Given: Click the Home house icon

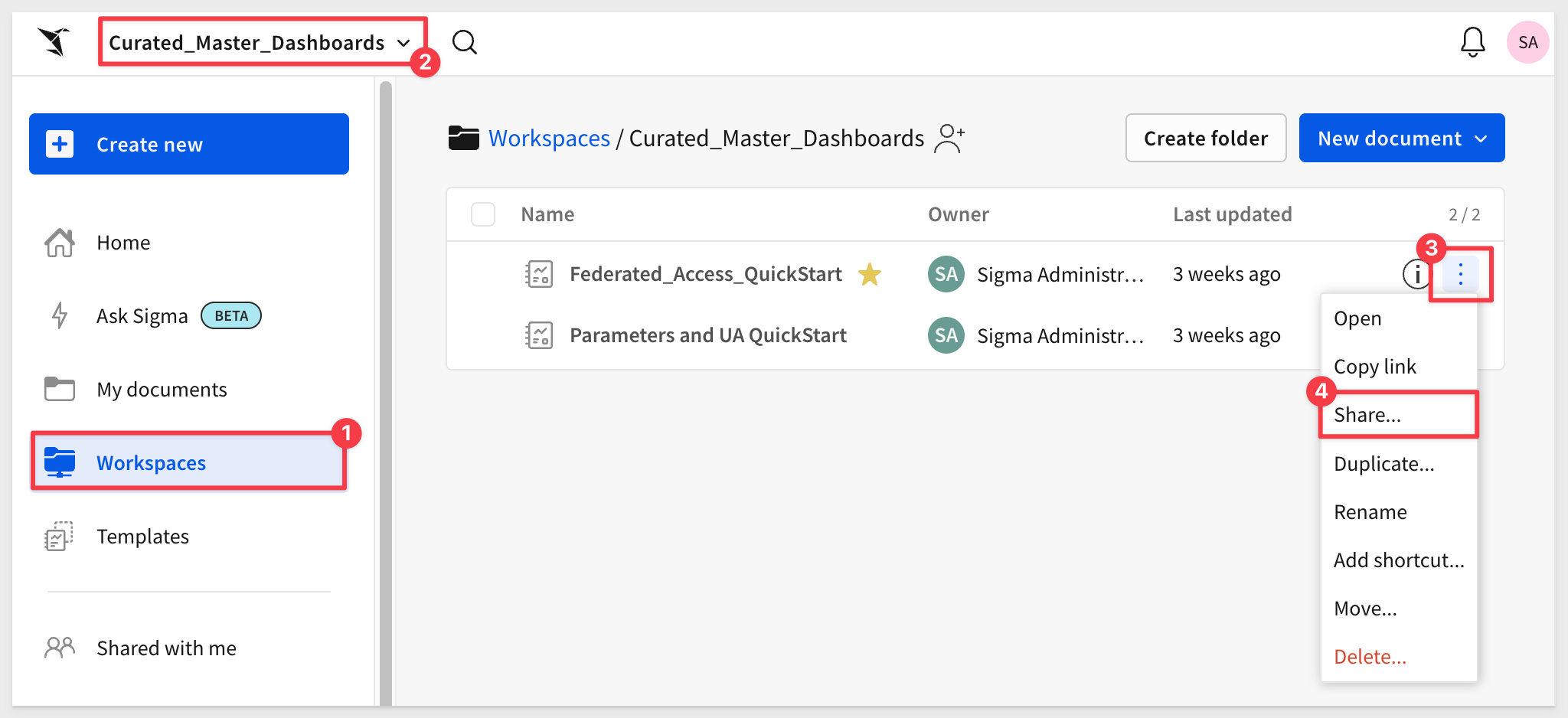Looking at the screenshot, I should pyautogui.click(x=60, y=243).
